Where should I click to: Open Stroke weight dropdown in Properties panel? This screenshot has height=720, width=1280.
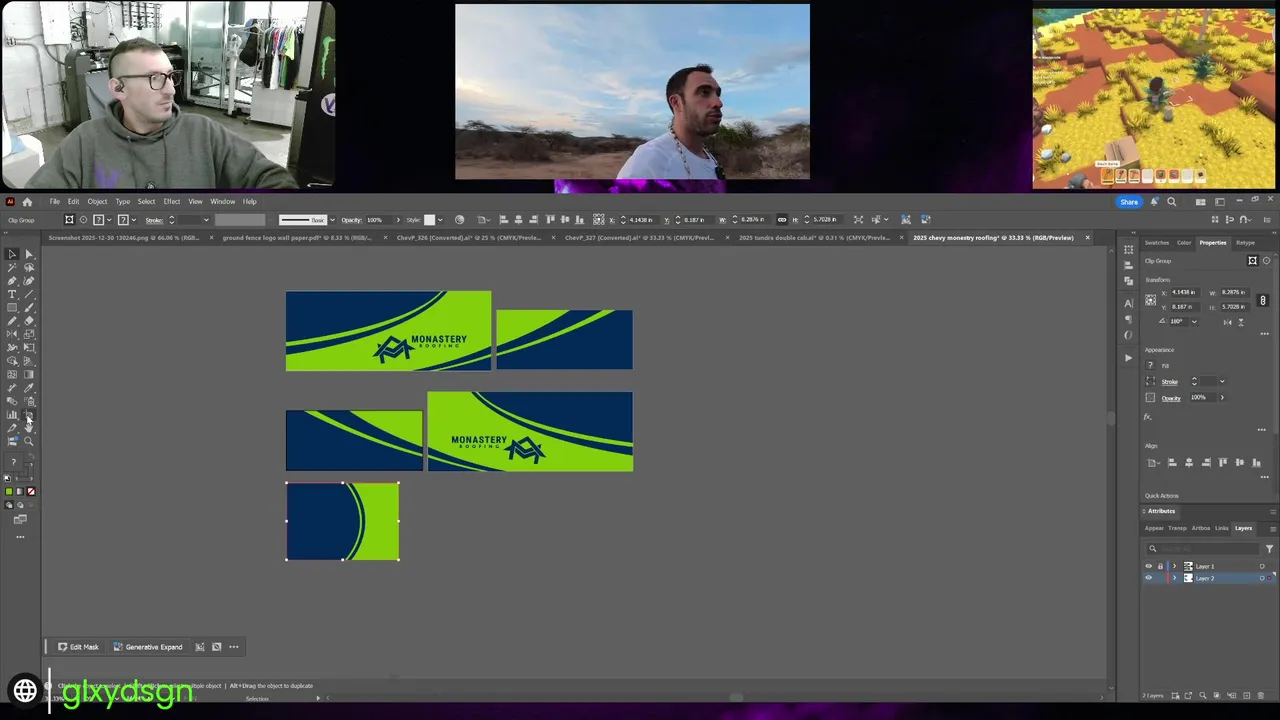point(1222,381)
